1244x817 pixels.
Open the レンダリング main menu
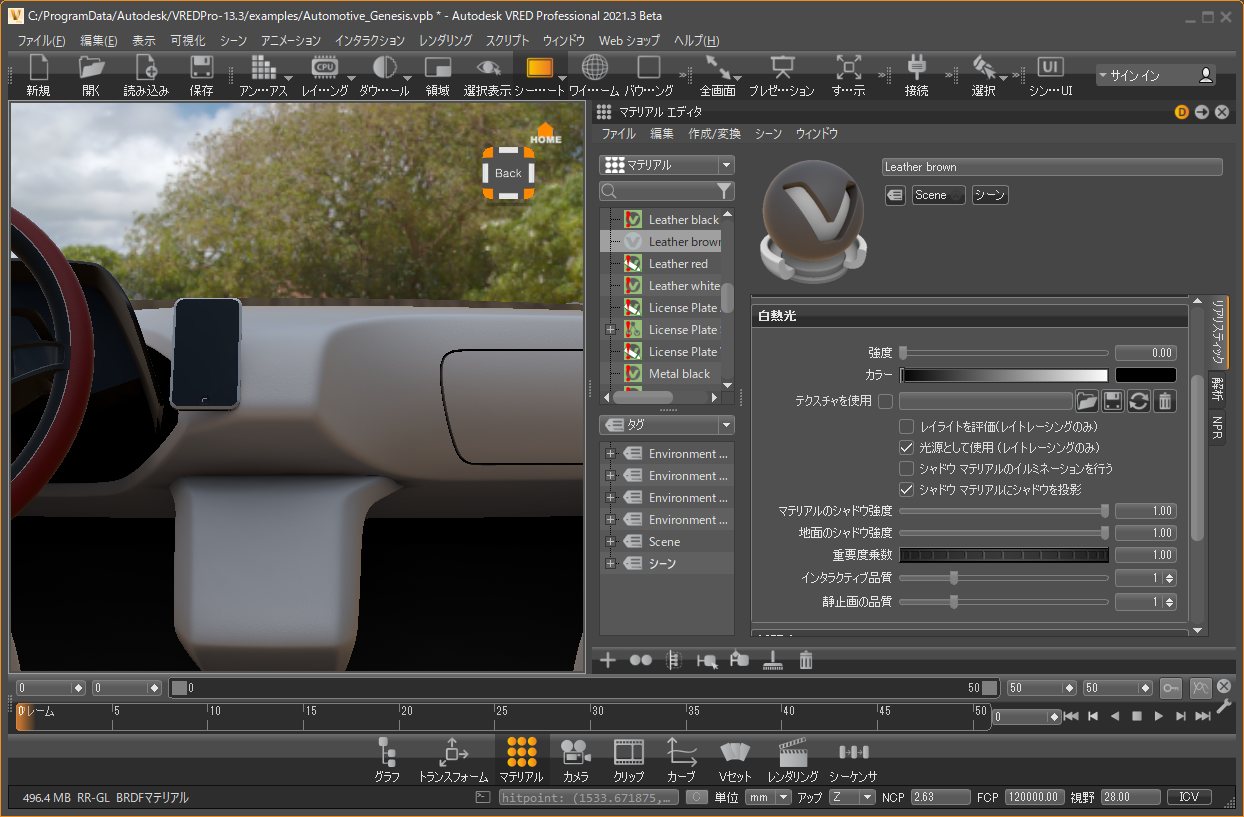tap(446, 41)
